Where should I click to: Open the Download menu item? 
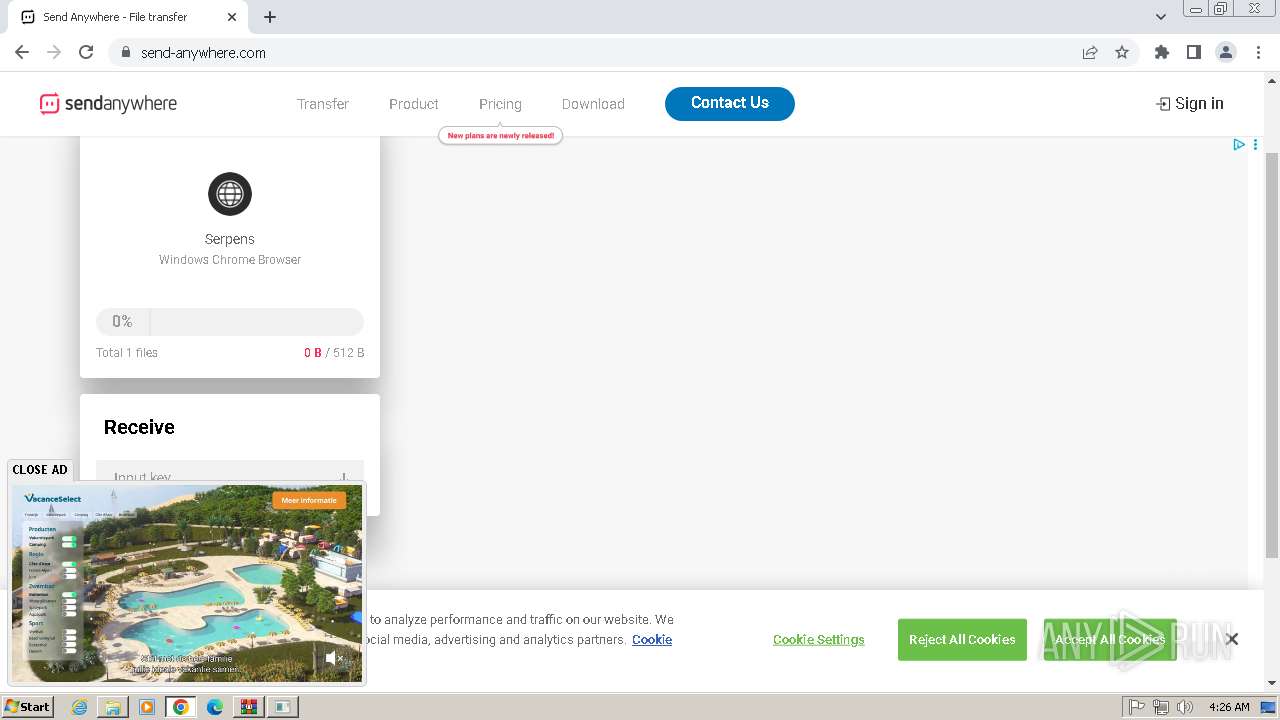point(593,104)
